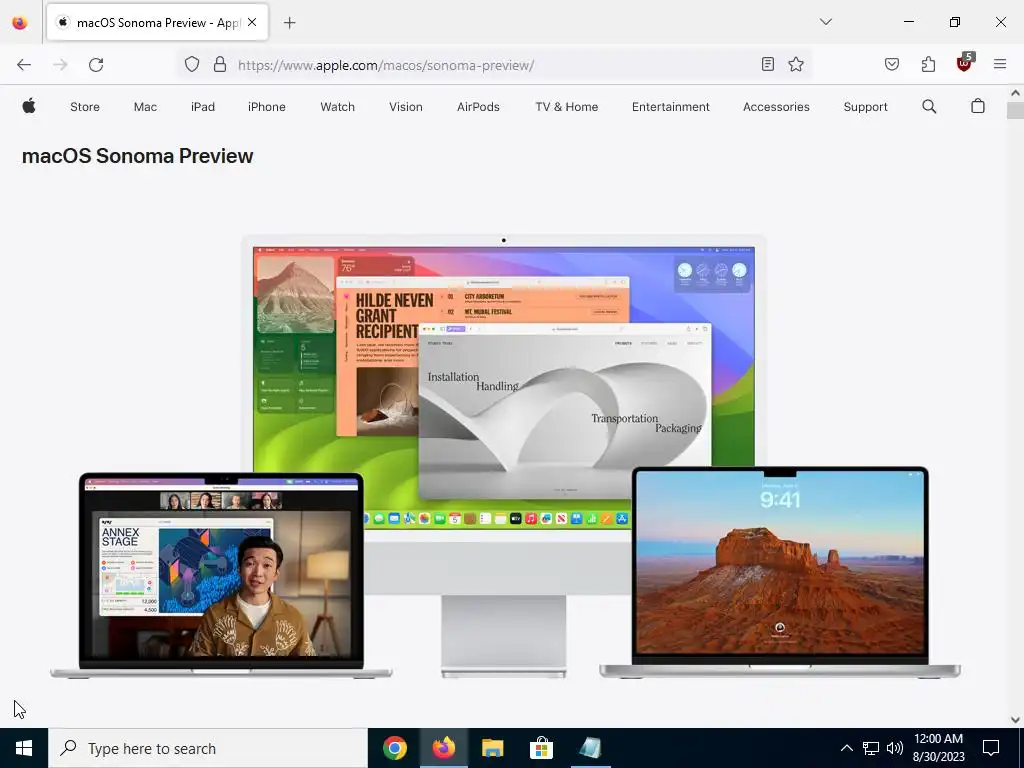Open Support navigation link
Image resolution: width=1024 pixels, height=768 pixels.
865,106
